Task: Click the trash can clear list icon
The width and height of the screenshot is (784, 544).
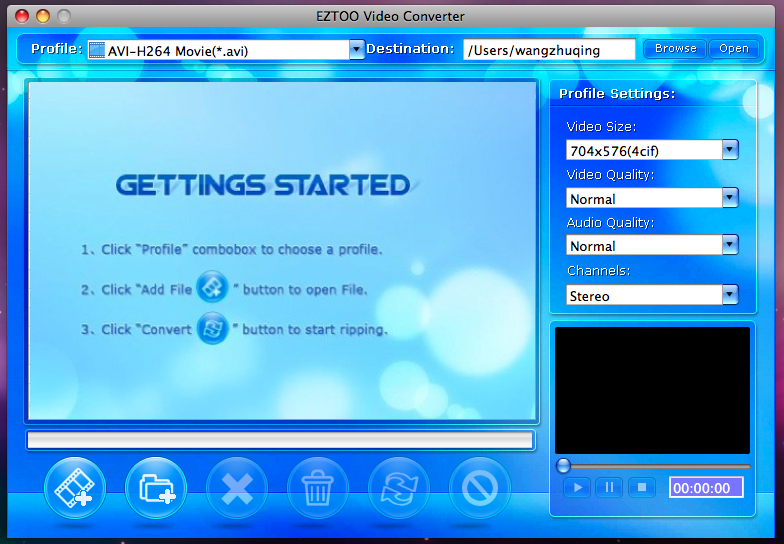Action: coord(318,488)
